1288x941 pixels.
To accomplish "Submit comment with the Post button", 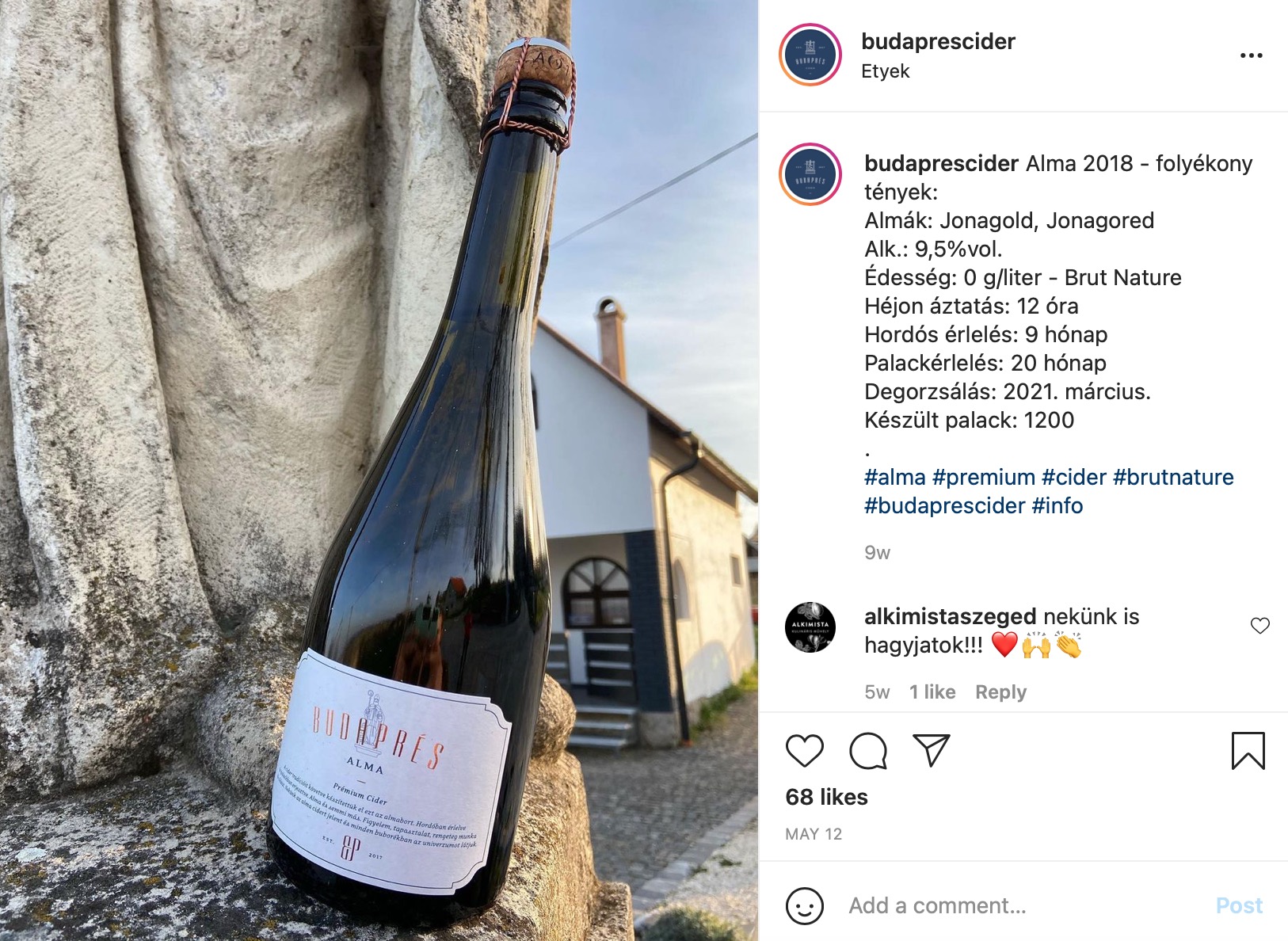I will [1239, 905].
